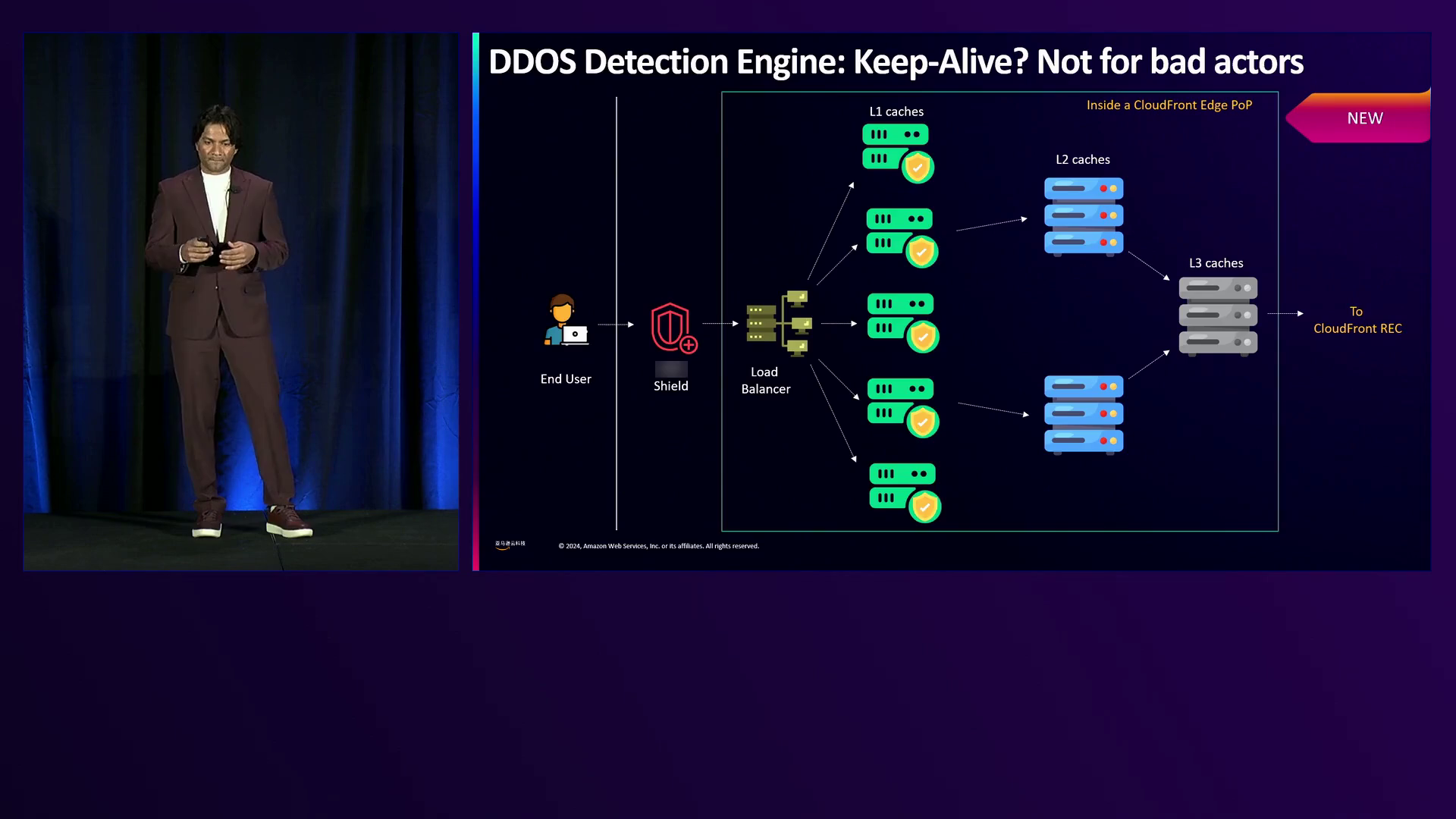This screenshot has width=1456, height=819.
Task: Click the bottommost L1 cache server icon
Action: [x=904, y=493]
